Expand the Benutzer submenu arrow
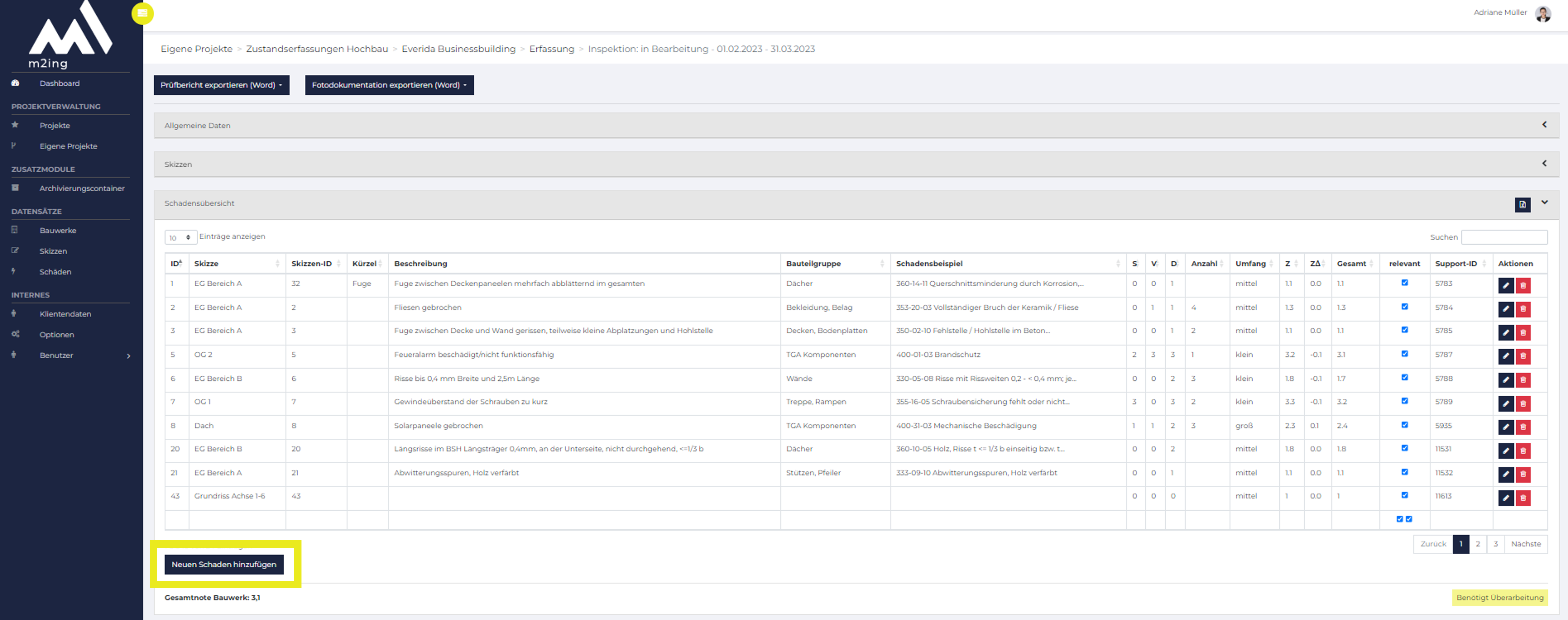The image size is (1568, 620). click(128, 356)
